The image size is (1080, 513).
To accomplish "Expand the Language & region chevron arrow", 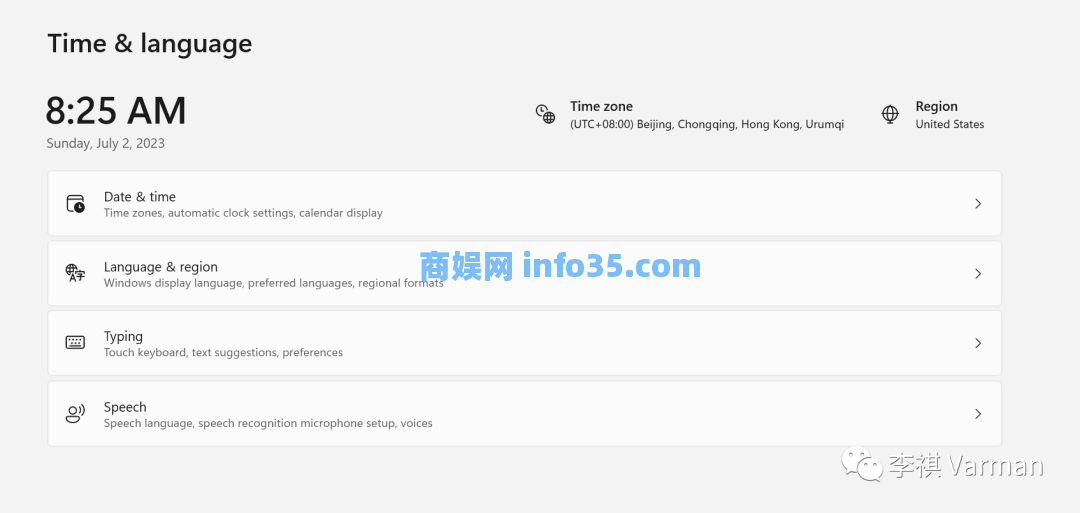I will tap(977, 273).
